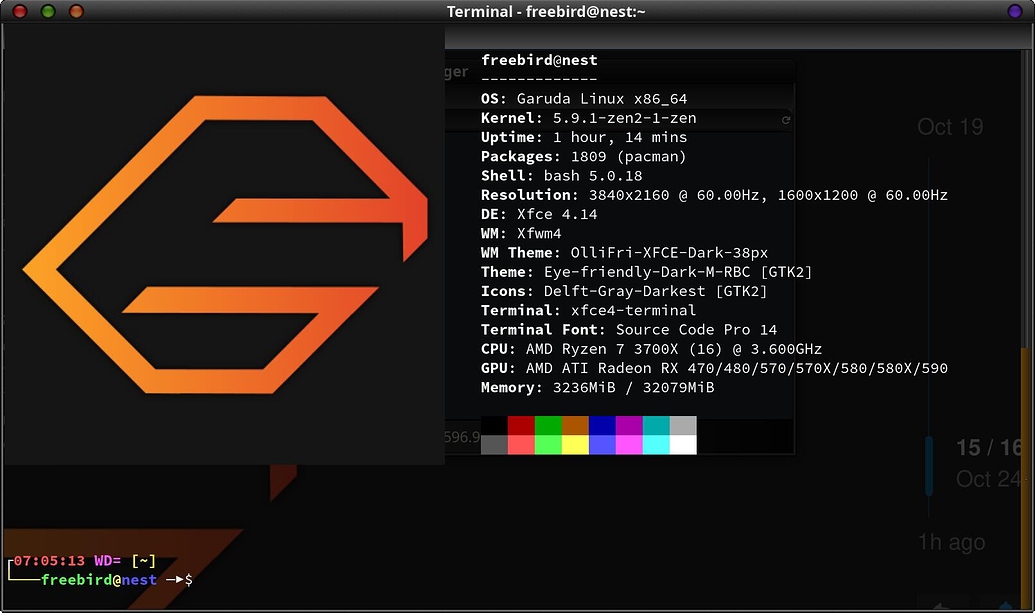Click the partially hidden 'ger' label behind neofetch

pyautogui.click(x=456, y=72)
